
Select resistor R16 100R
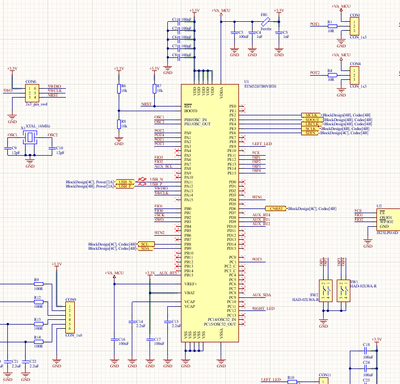(39, 342)
